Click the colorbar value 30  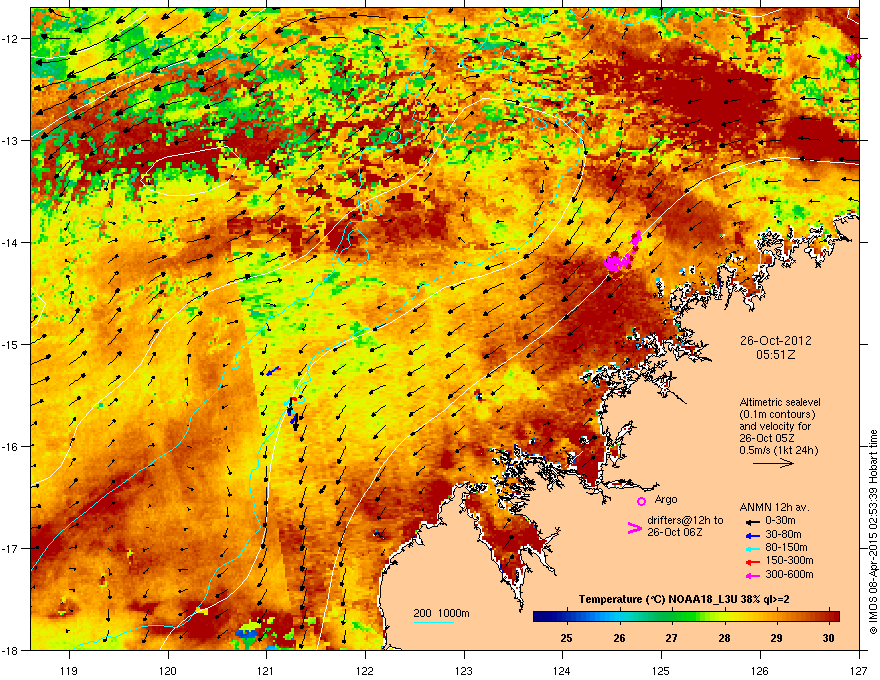click(x=828, y=638)
